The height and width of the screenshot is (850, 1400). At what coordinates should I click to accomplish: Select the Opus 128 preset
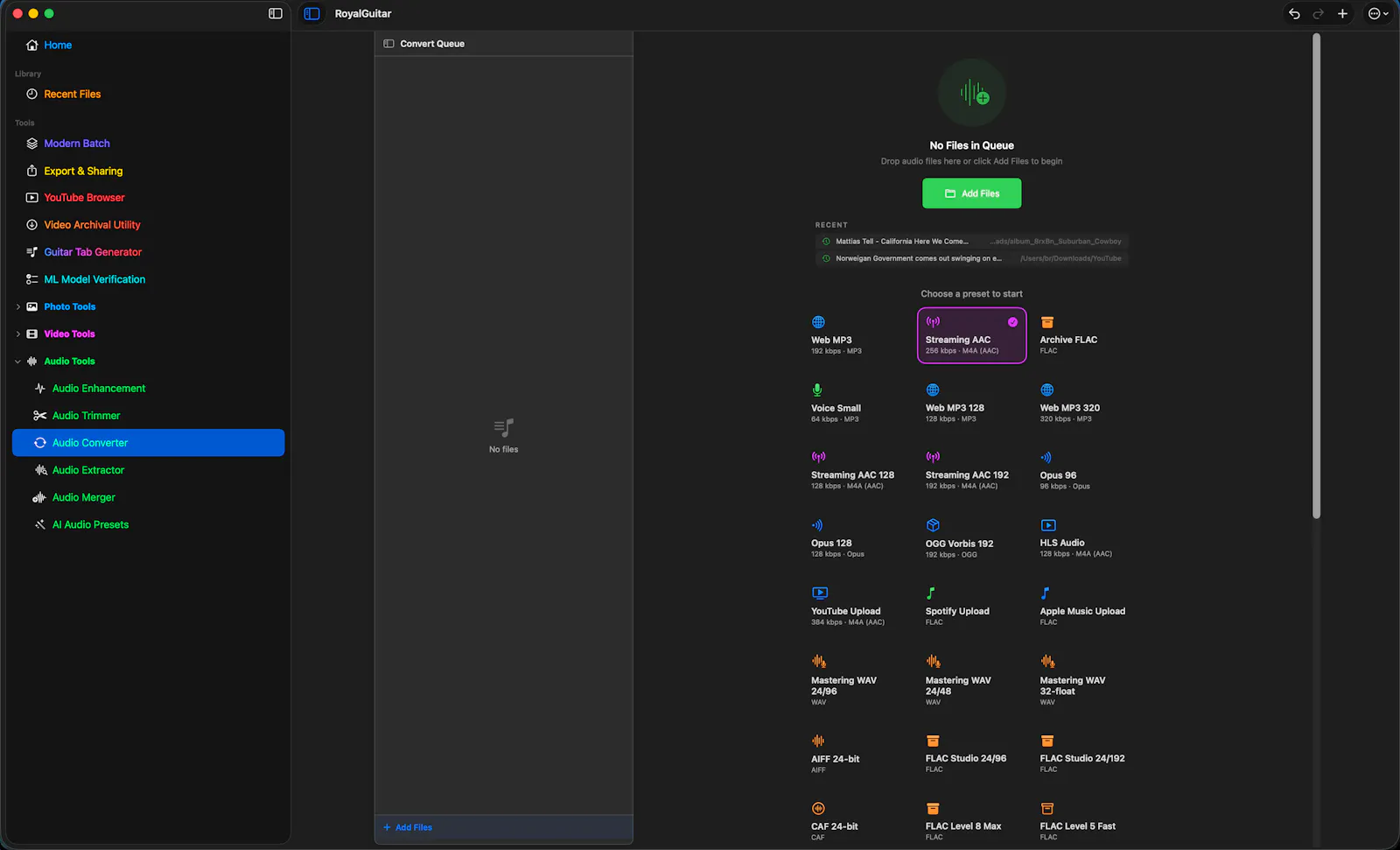[x=857, y=538]
